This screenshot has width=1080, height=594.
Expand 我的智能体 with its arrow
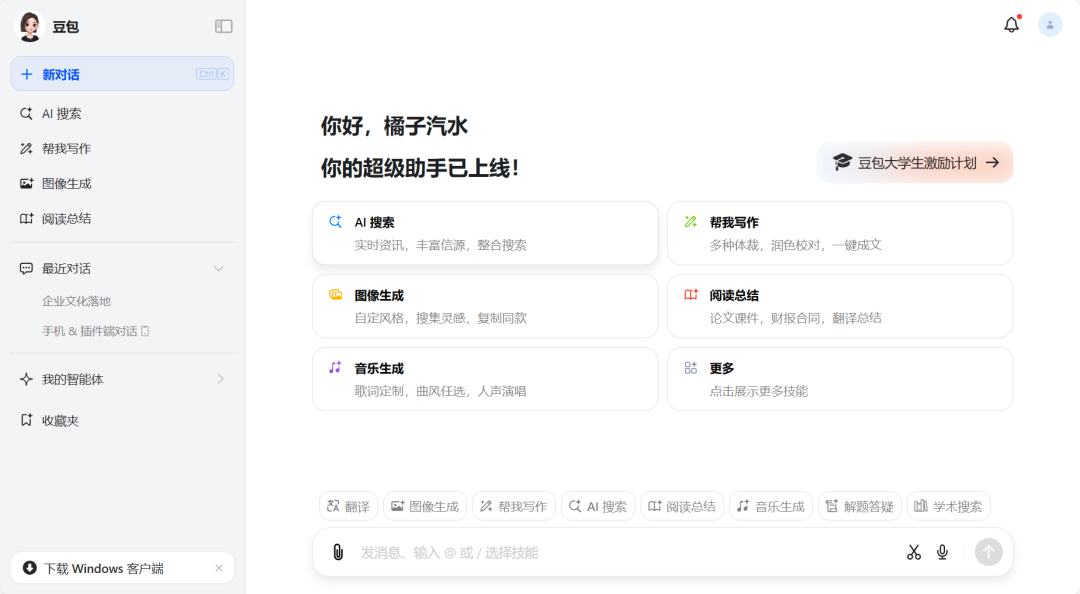point(220,379)
